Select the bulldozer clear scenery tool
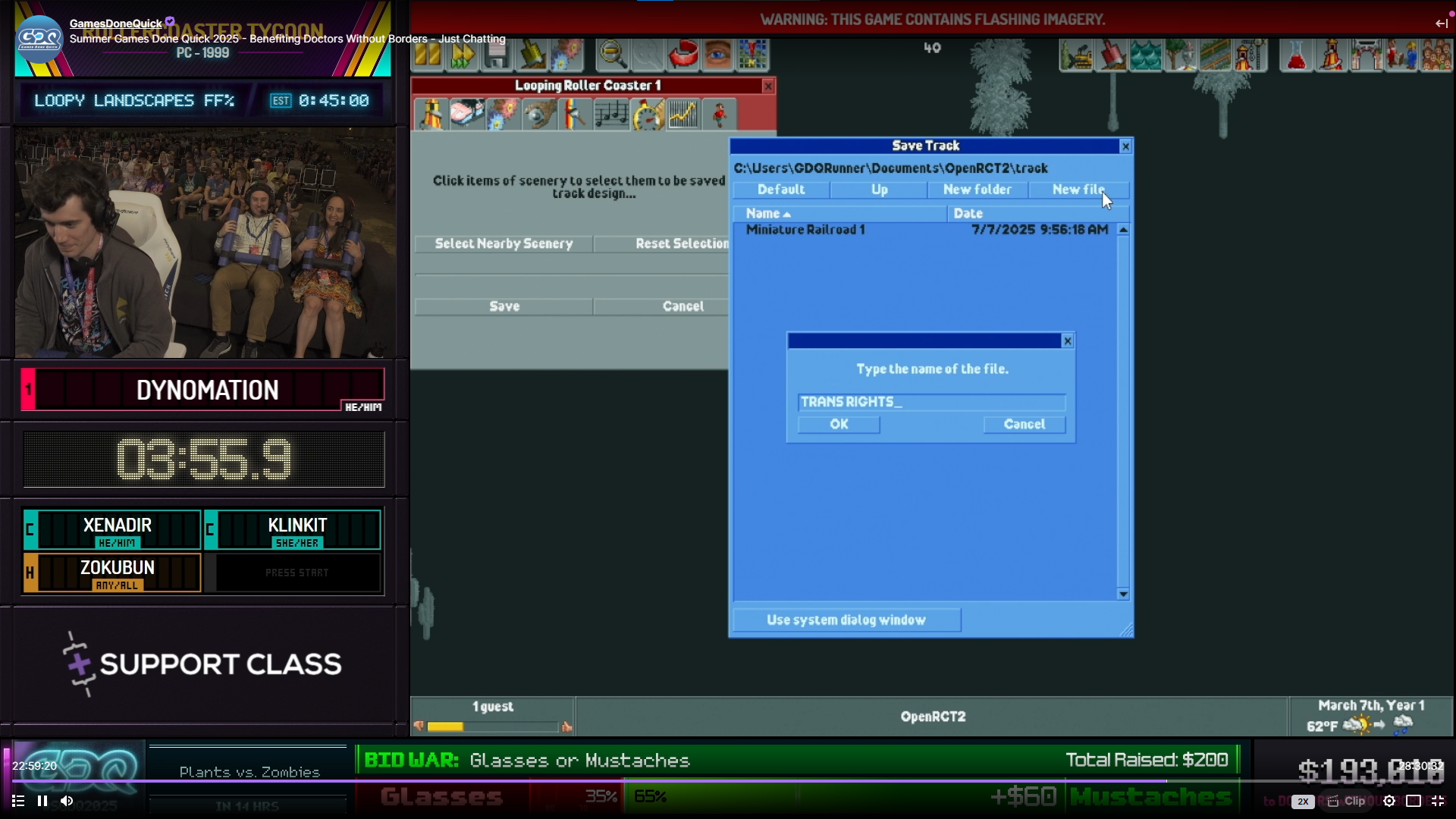The image size is (1456, 819). 1076,55
